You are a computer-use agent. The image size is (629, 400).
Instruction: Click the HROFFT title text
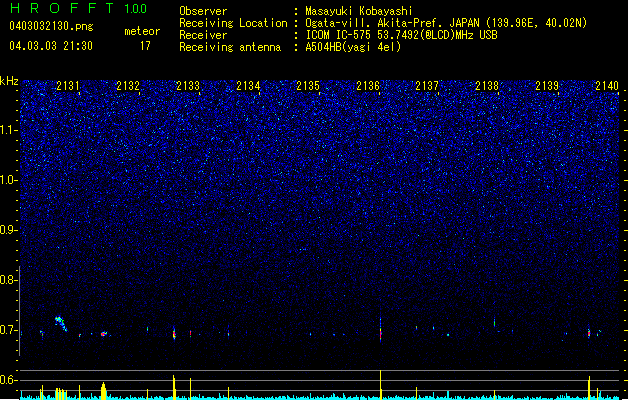coord(62,8)
